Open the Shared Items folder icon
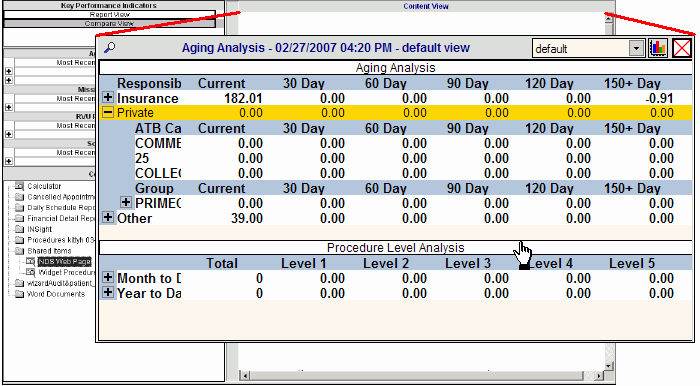The image size is (700, 386). pos(19,251)
